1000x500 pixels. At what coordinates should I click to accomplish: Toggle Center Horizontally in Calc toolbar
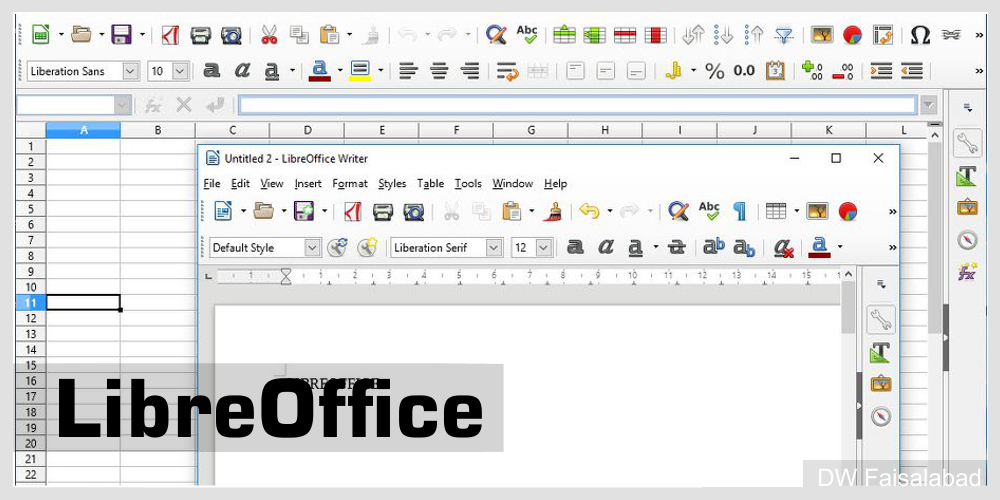coord(439,71)
